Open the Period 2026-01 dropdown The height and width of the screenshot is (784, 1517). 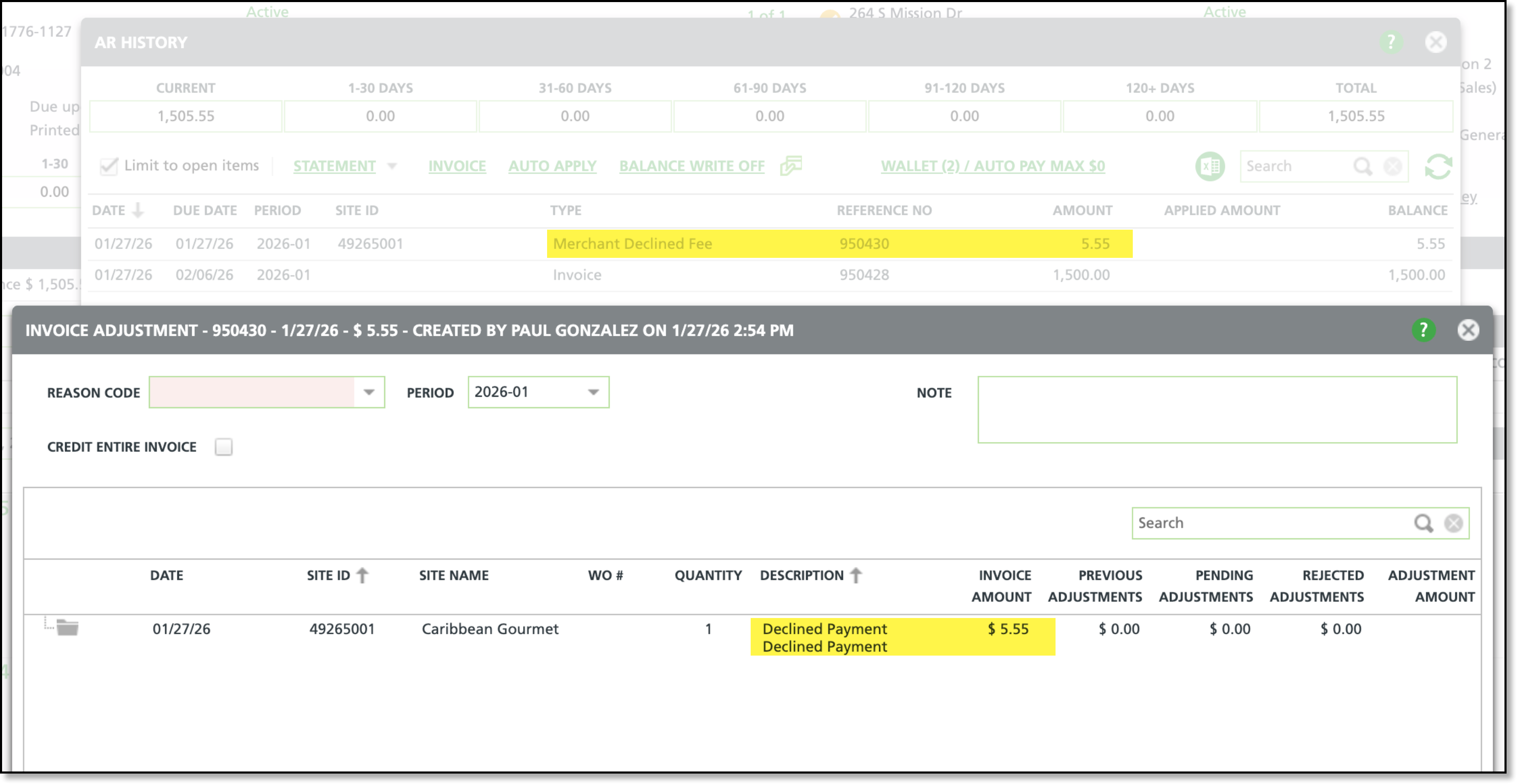pos(593,393)
